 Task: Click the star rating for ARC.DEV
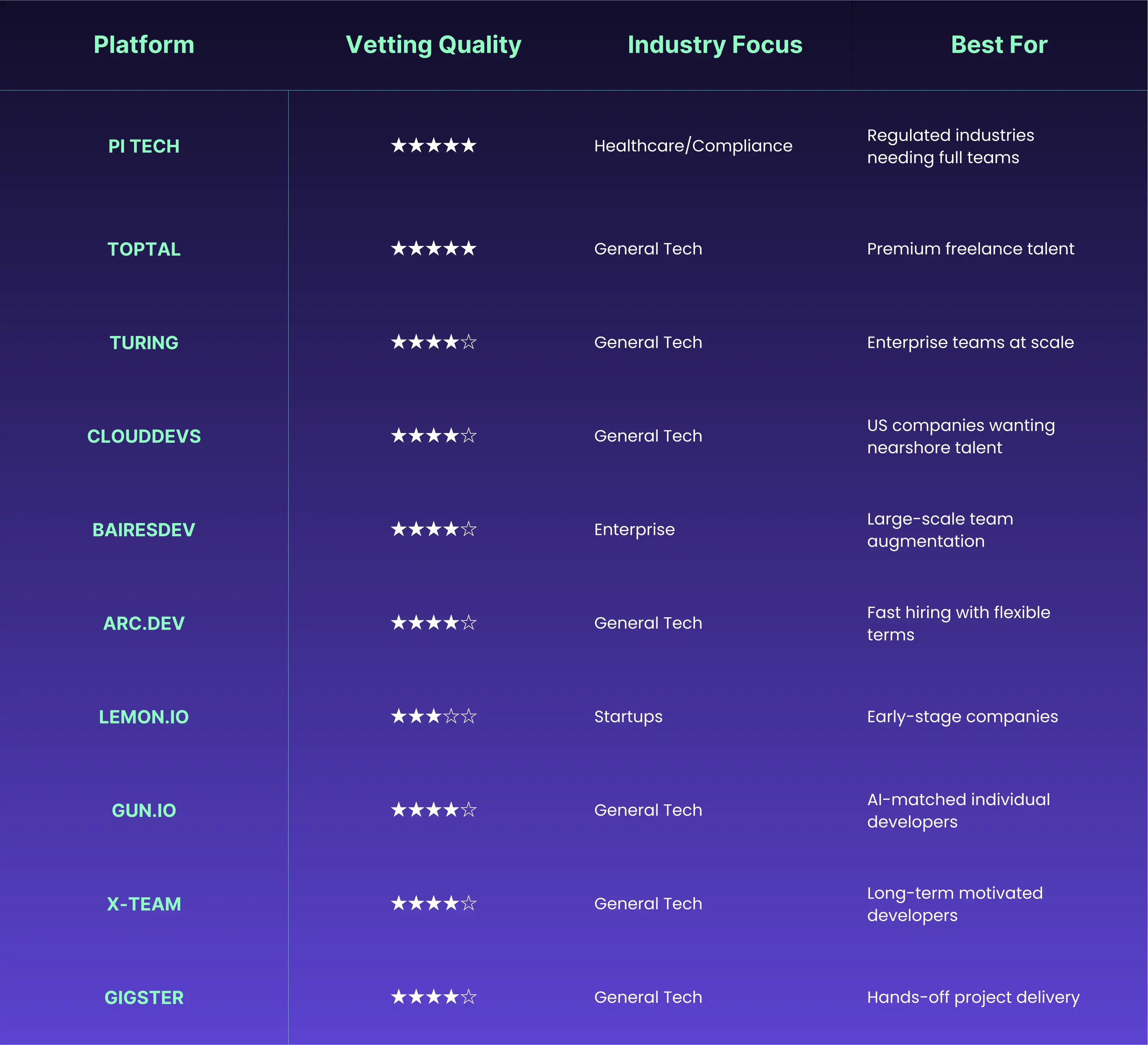click(x=434, y=623)
